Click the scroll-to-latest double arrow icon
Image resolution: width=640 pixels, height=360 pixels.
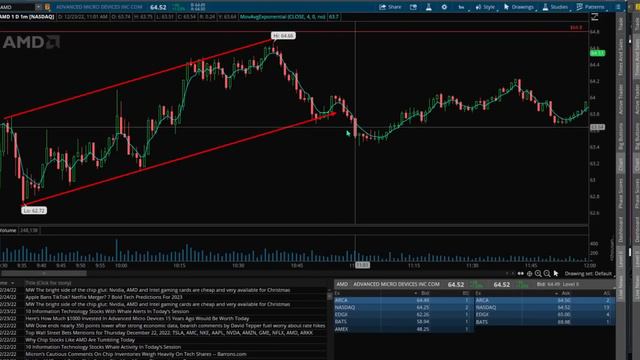(x=520, y=273)
